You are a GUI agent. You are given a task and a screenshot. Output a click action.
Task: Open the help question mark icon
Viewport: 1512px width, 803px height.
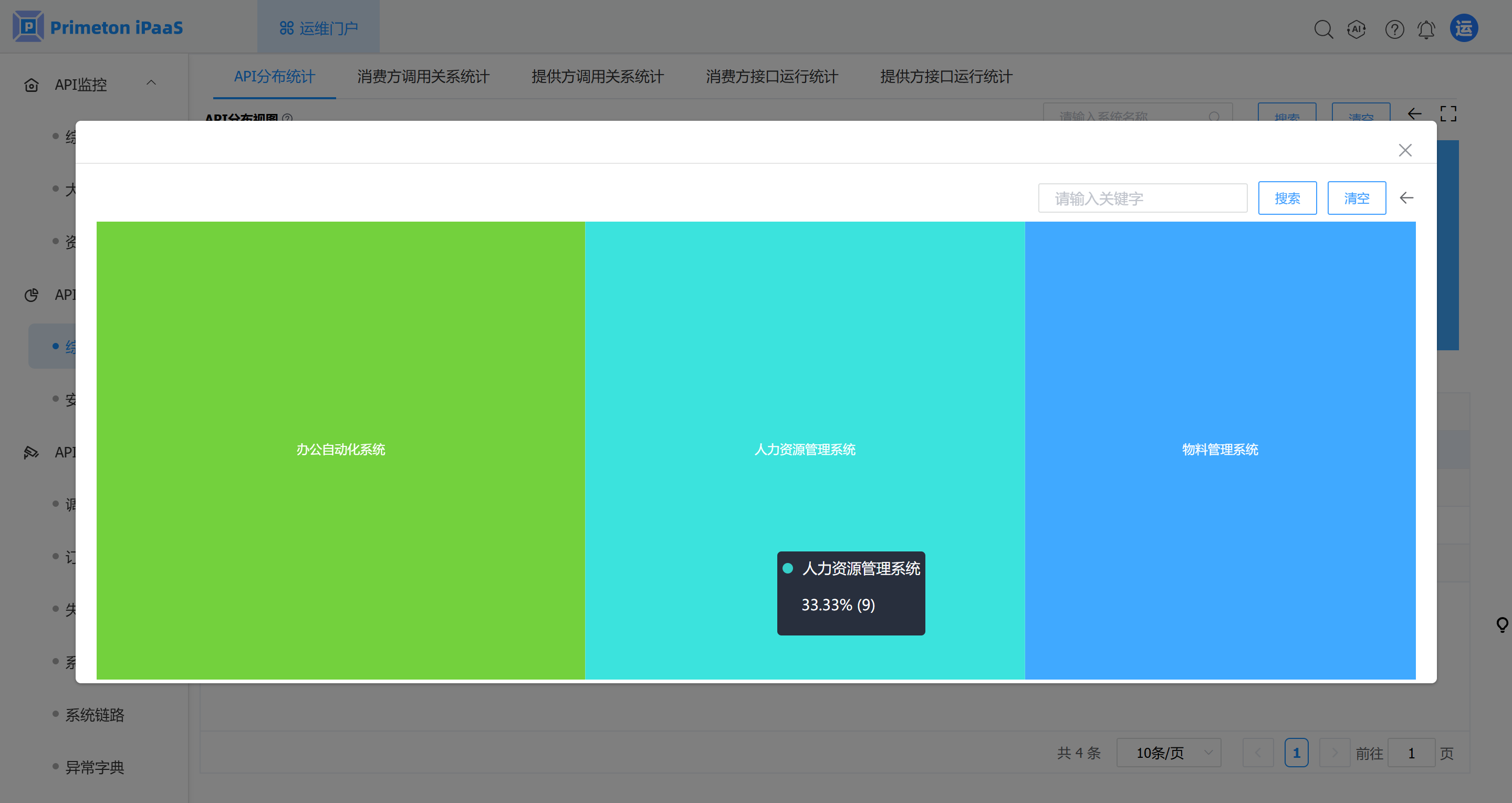click(x=1394, y=29)
